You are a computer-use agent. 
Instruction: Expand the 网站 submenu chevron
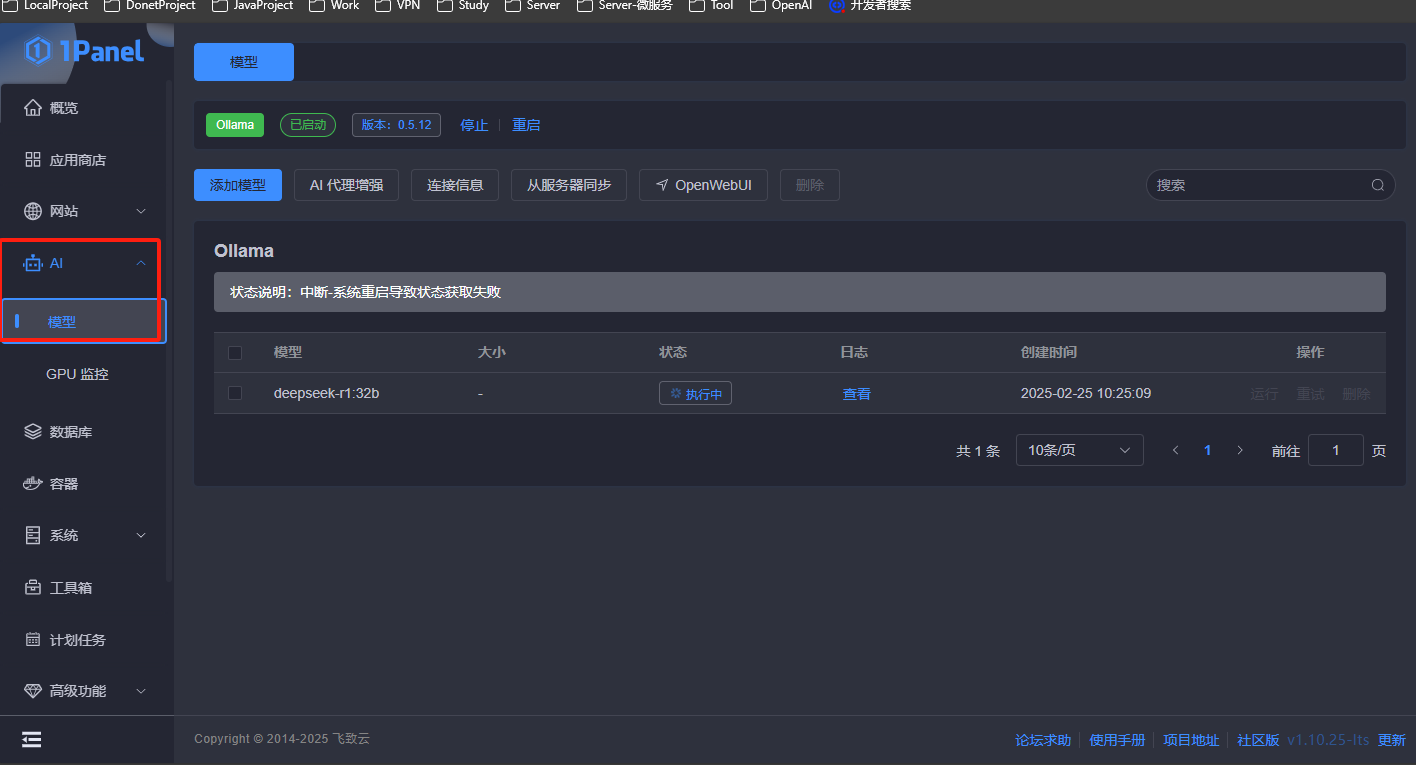141,212
